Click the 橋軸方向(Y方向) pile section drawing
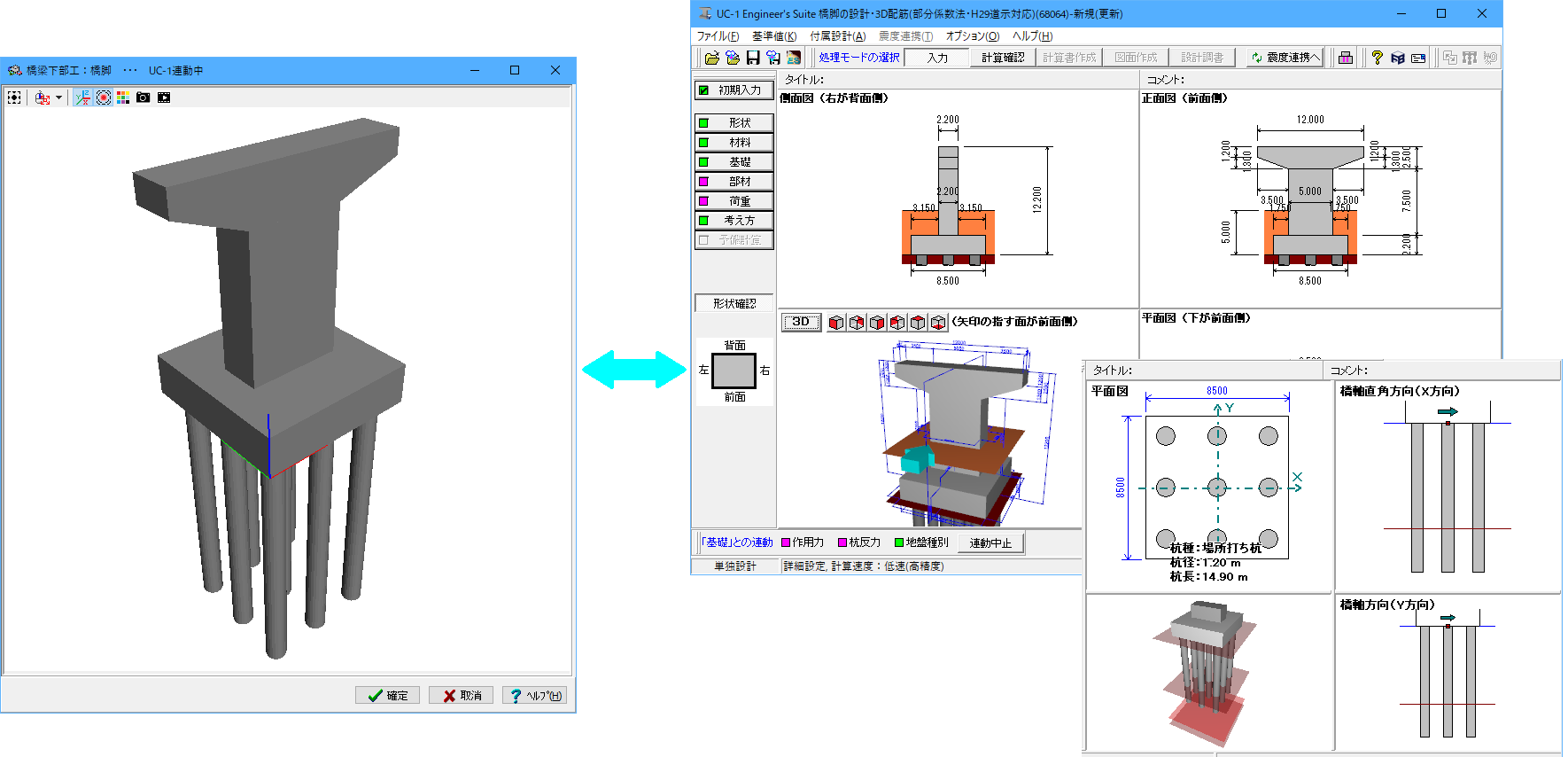This screenshot has height=757, width=1568. 1448,672
